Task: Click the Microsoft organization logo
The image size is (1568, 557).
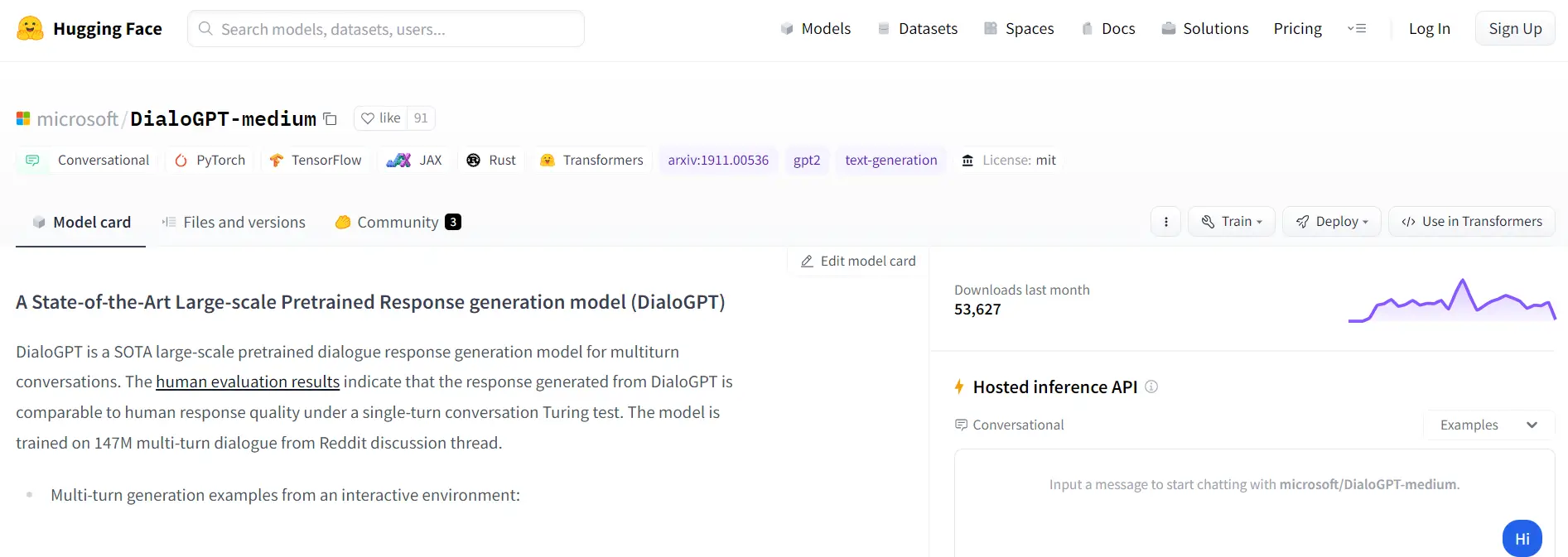Action: (23, 119)
